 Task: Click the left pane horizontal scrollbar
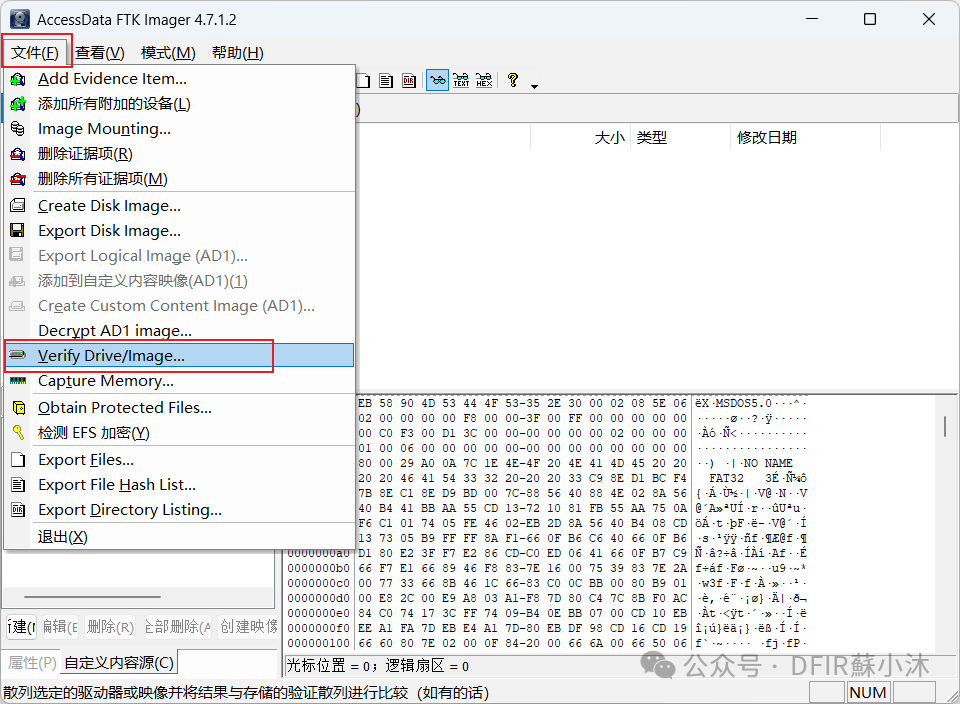(92, 596)
